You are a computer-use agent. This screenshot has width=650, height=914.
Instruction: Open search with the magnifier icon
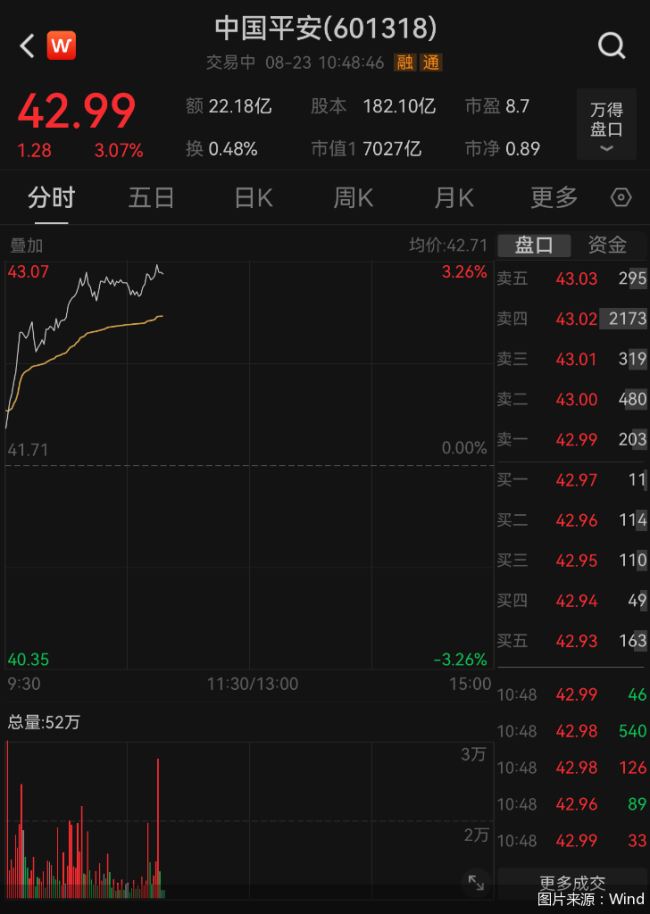coord(612,45)
